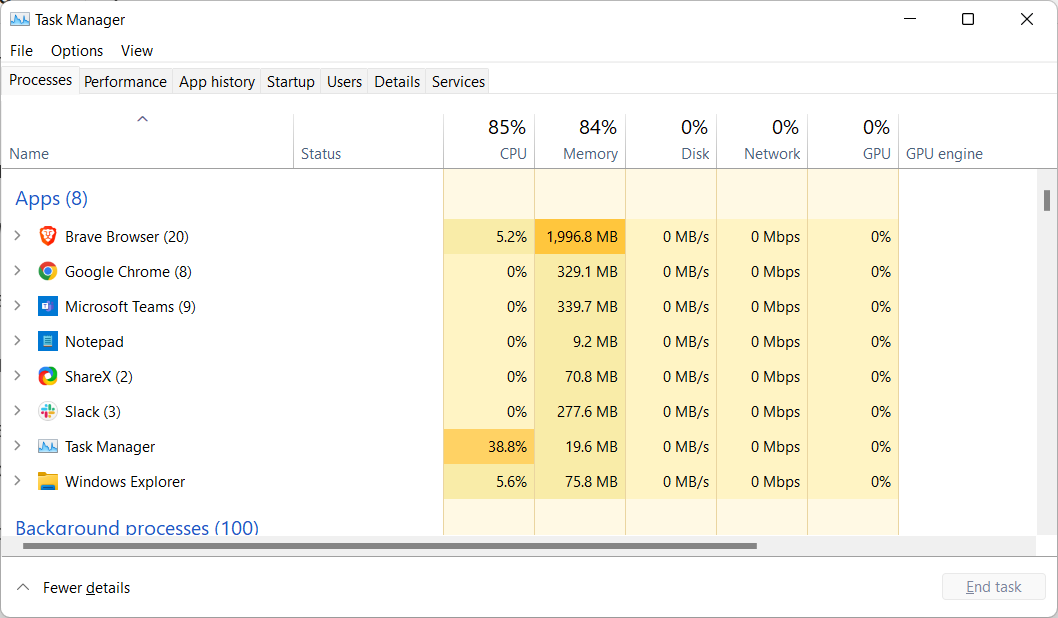This screenshot has height=618, width=1058.
Task: Sort by the Name column header
Action: pos(147,140)
